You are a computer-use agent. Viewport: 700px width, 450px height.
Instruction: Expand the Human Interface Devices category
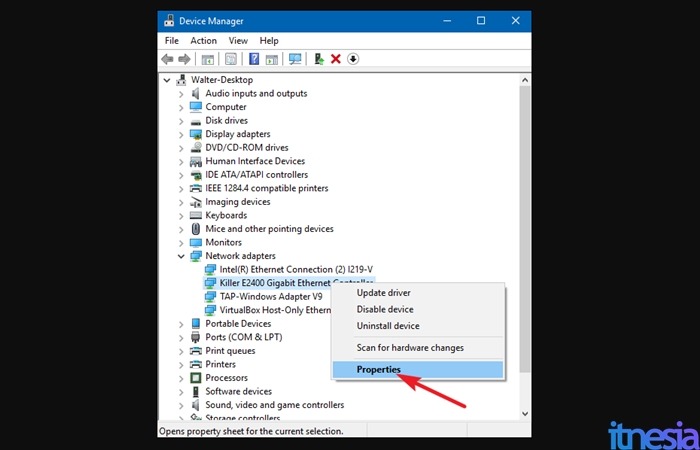click(181, 161)
